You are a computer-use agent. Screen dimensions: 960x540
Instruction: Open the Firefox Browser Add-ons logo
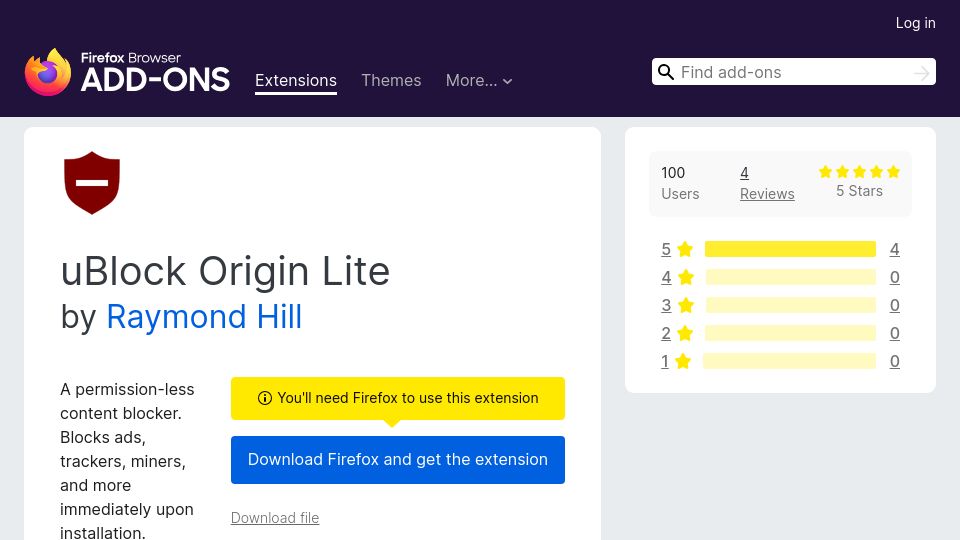click(127, 72)
